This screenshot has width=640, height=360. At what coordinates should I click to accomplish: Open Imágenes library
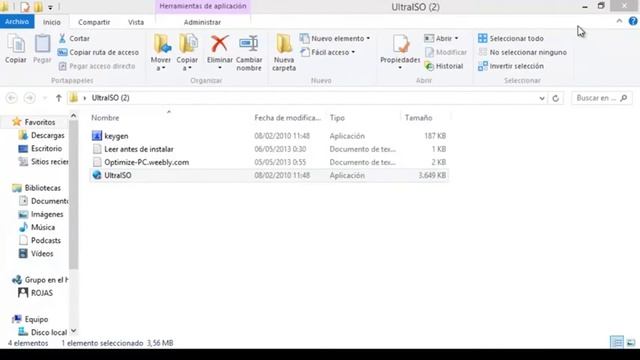[x=41, y=214]
